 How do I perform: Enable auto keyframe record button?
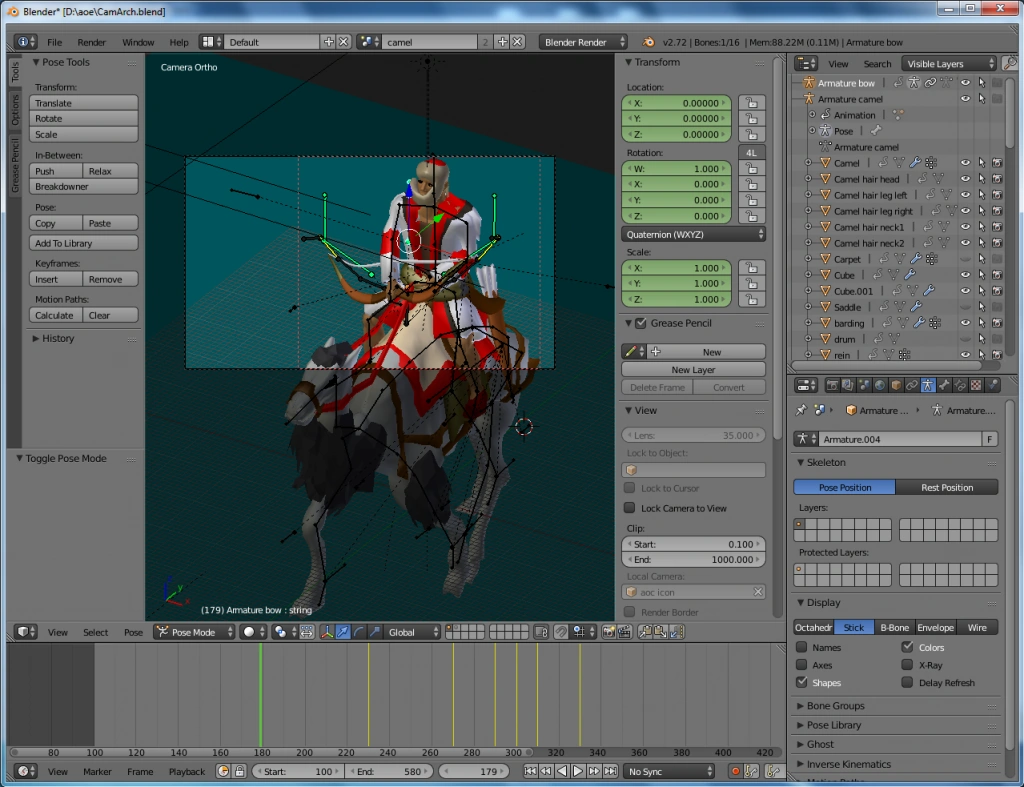[x=736, y=771]
